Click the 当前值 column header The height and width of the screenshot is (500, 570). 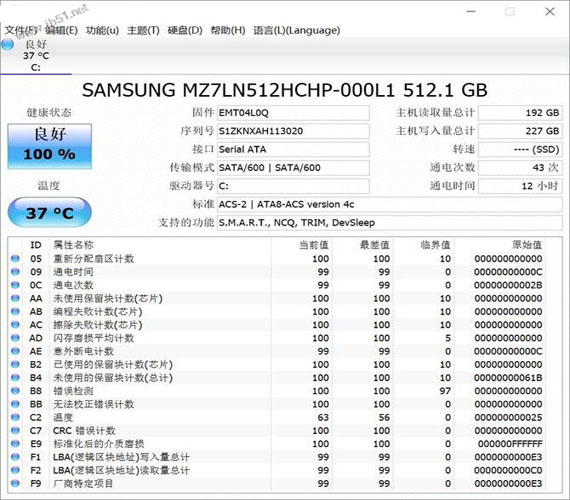(314, 245)
